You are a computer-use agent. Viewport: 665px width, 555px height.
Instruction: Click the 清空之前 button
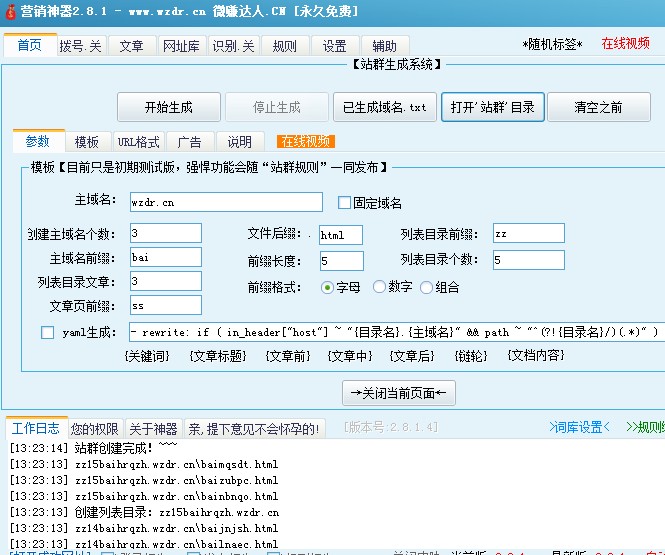tap(599, 107)
